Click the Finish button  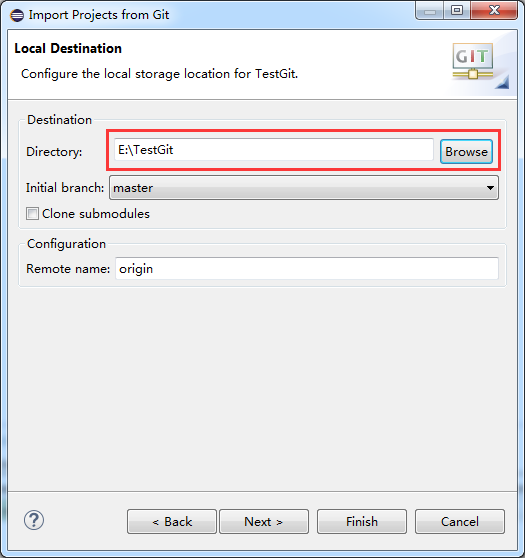click(362, 521)
